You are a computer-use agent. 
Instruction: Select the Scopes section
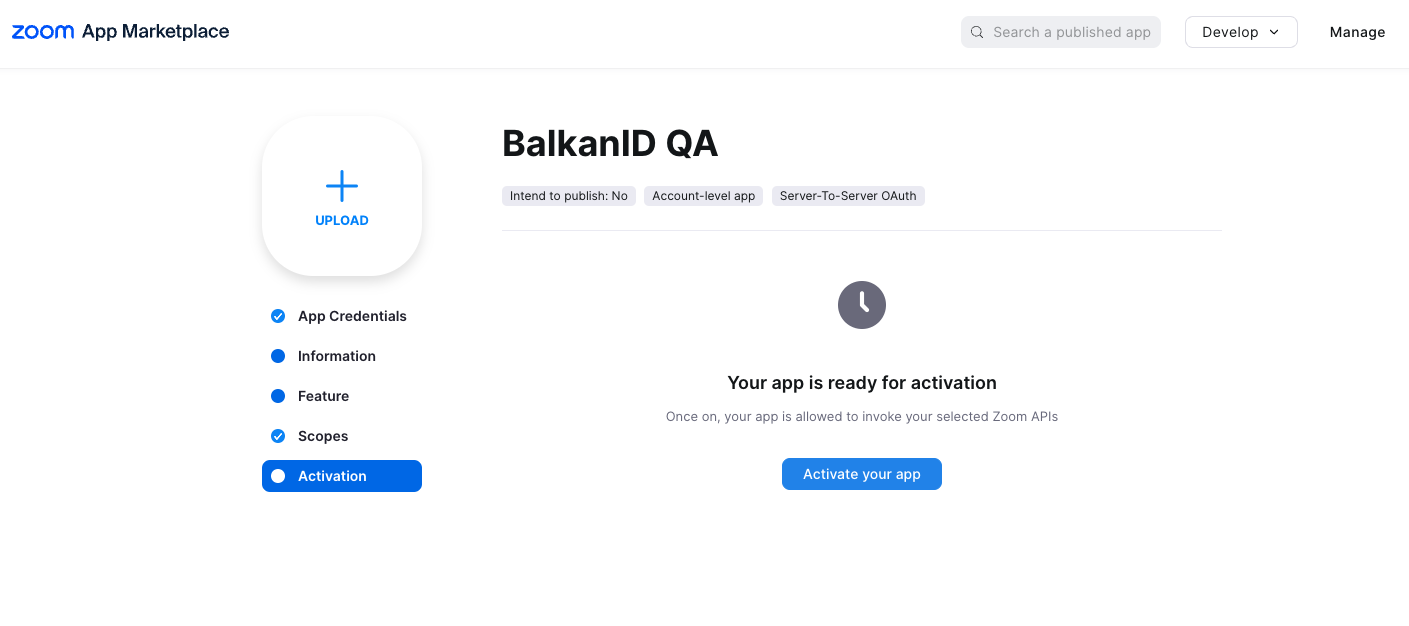[x=323, y=436]
